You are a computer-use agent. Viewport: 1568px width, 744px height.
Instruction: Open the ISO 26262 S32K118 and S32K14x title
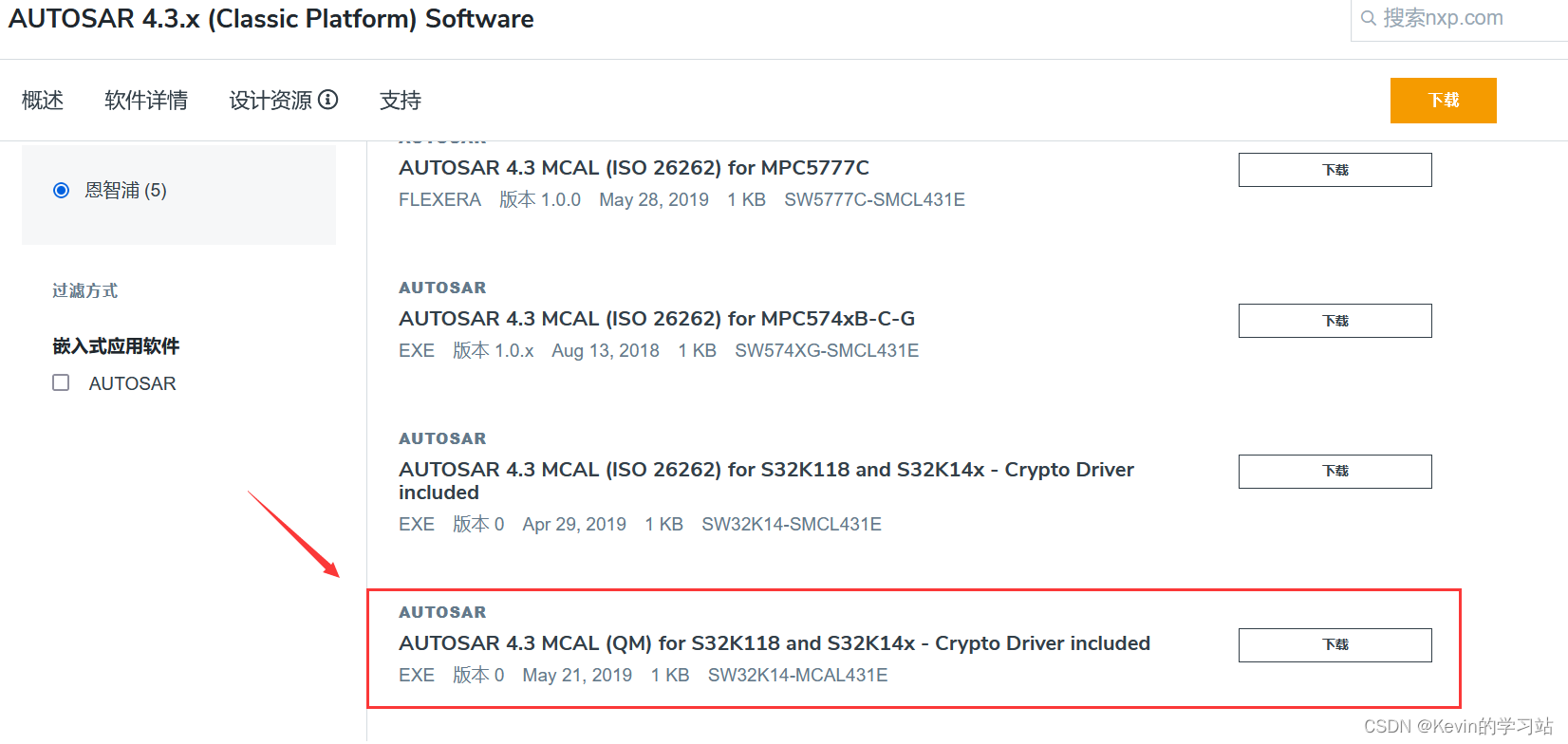(766, 481)
